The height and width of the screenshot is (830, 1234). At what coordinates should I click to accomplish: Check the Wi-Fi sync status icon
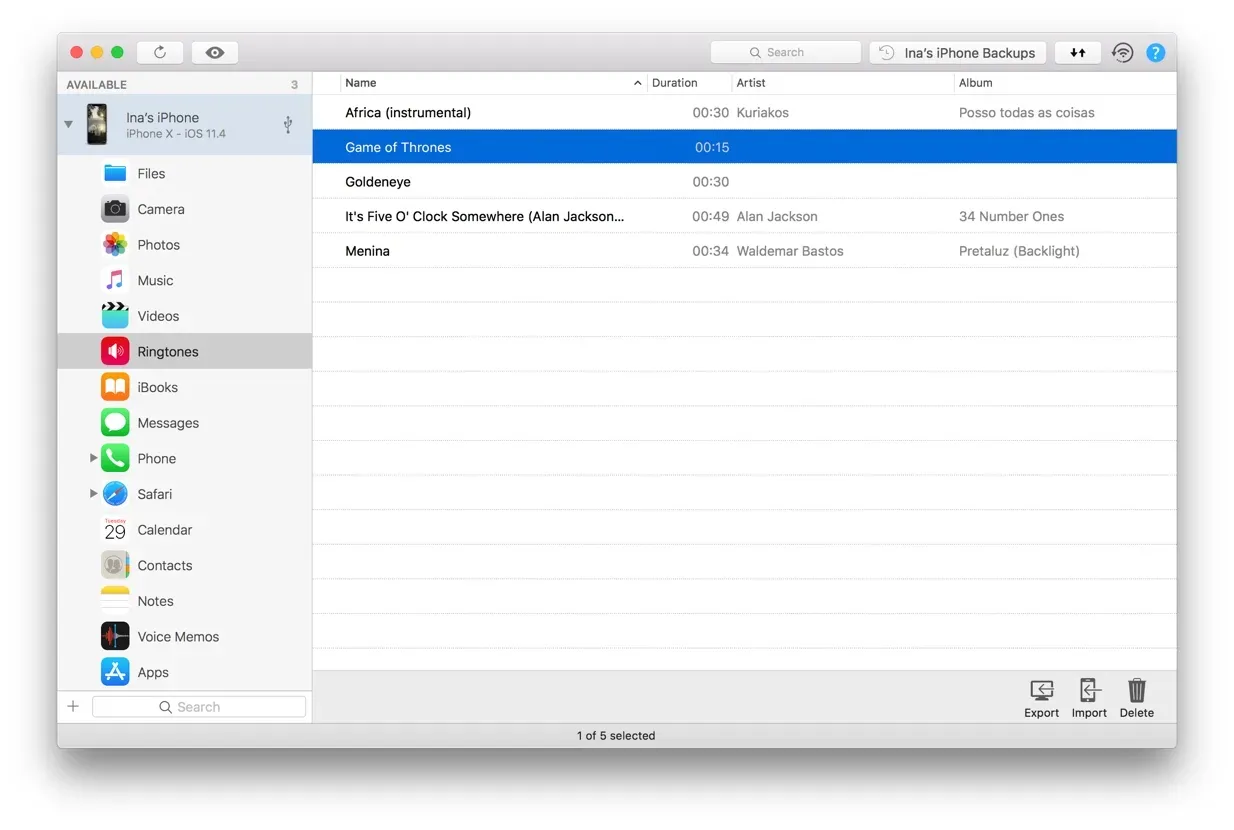(x=1121, y=52)
